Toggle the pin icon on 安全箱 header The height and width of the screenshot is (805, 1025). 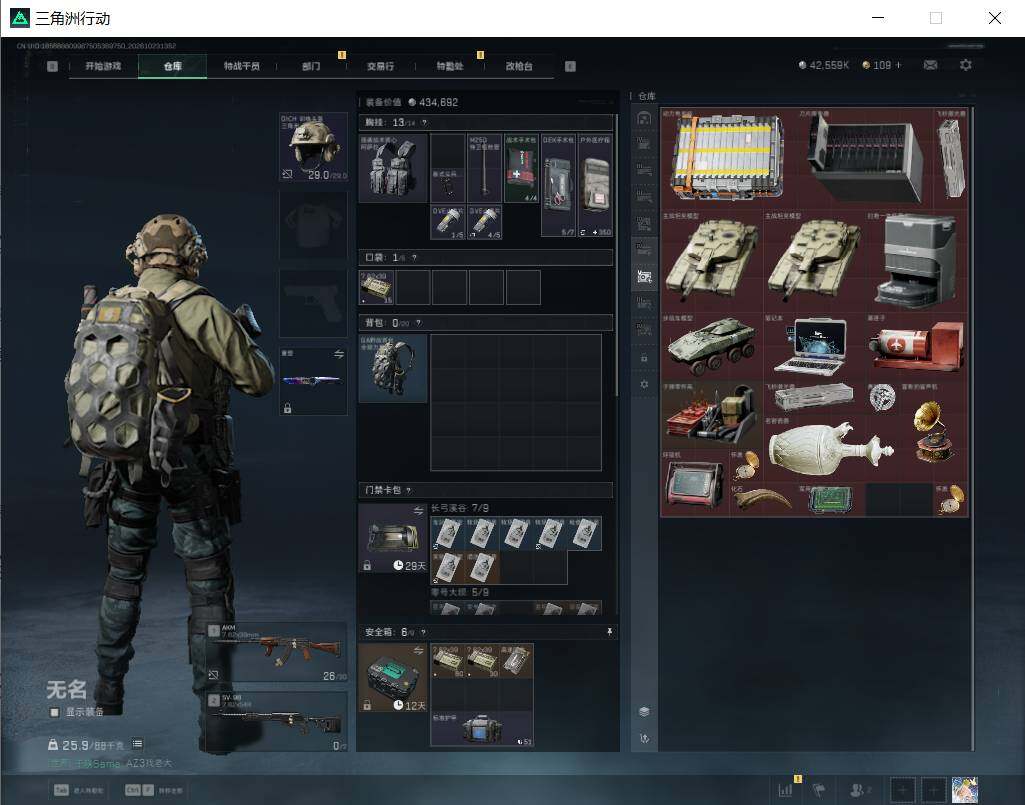(x=609, y=632)
